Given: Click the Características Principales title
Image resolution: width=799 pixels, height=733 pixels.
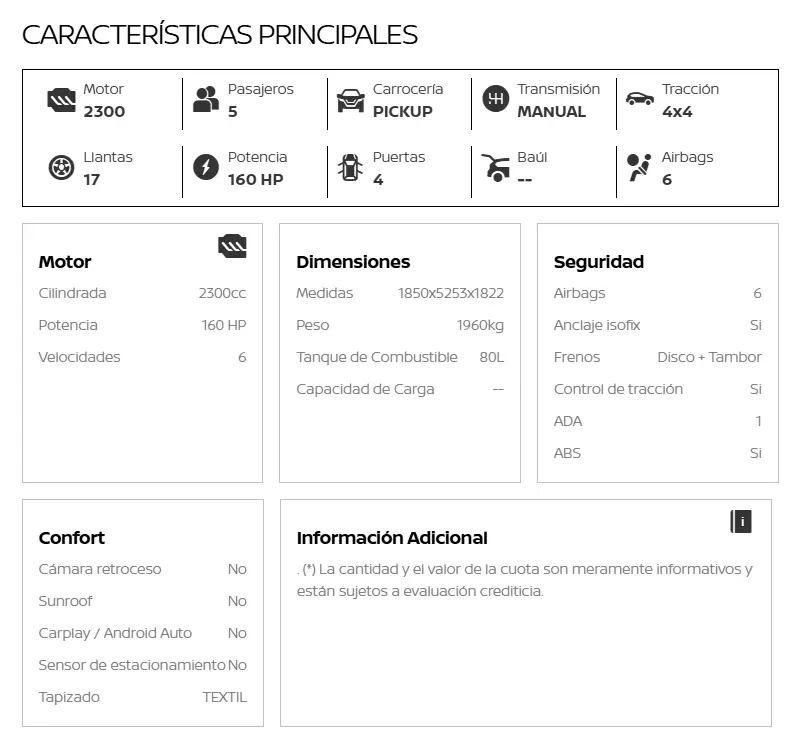Looking at the screenshot, I should point(220,35).
